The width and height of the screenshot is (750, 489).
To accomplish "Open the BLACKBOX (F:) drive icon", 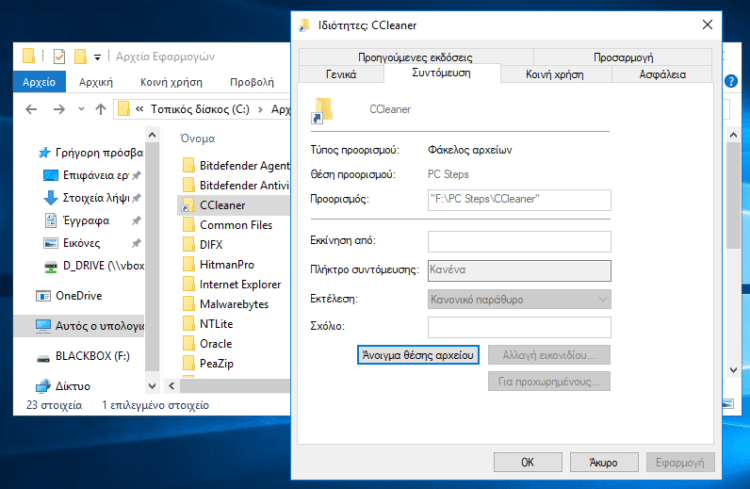I will [43, 357].
